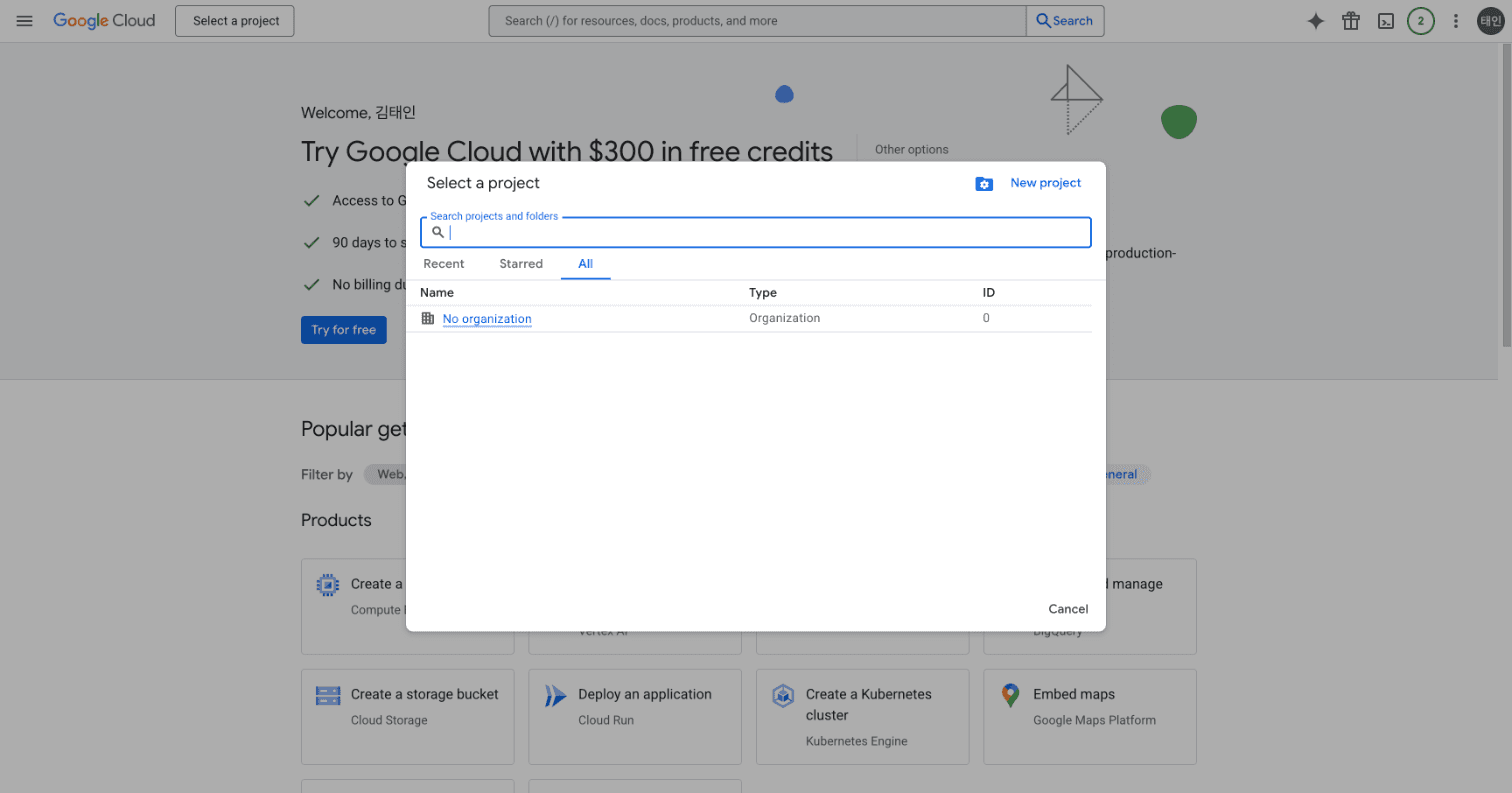Focus the Search projects and folders field

coord(756,232)
